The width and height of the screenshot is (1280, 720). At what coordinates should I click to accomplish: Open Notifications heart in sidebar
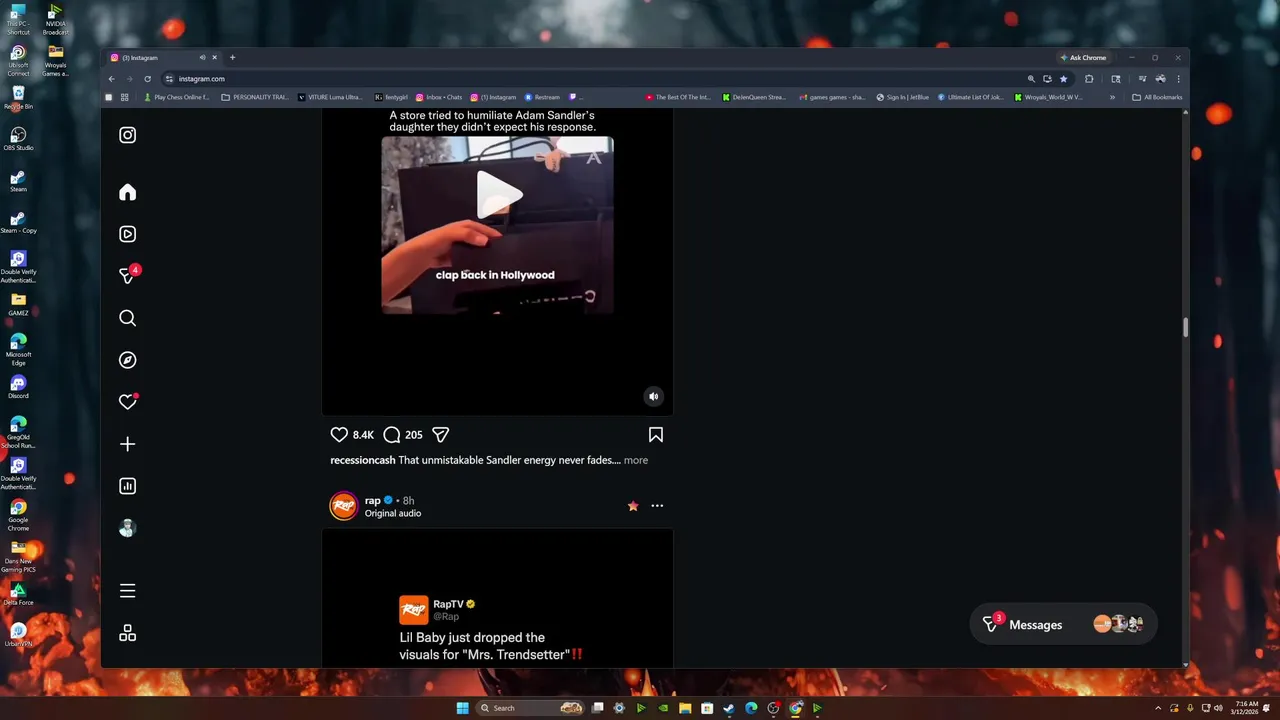click(128, 401)
